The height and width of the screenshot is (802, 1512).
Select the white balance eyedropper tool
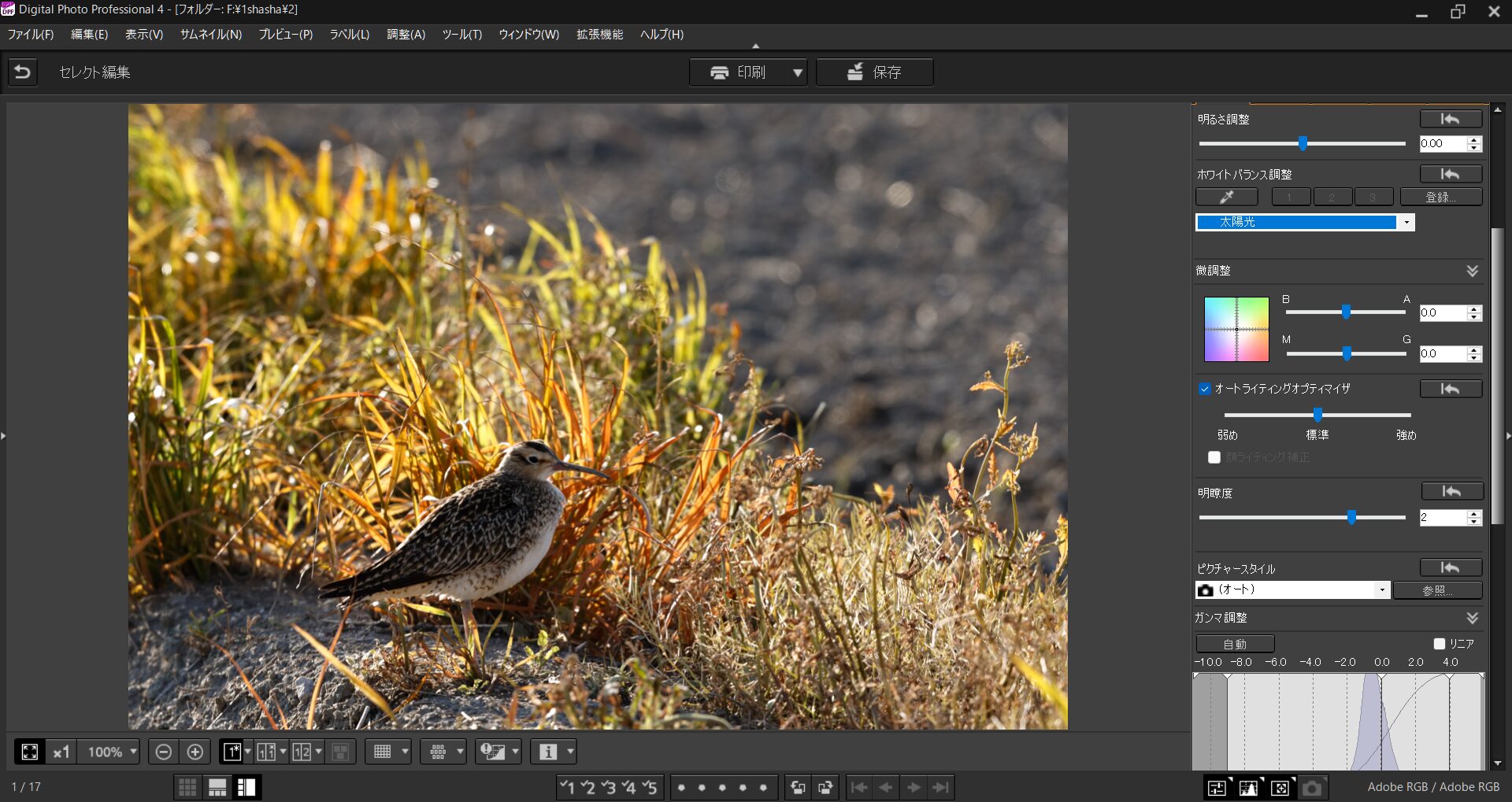click(x=1226, y=197)
